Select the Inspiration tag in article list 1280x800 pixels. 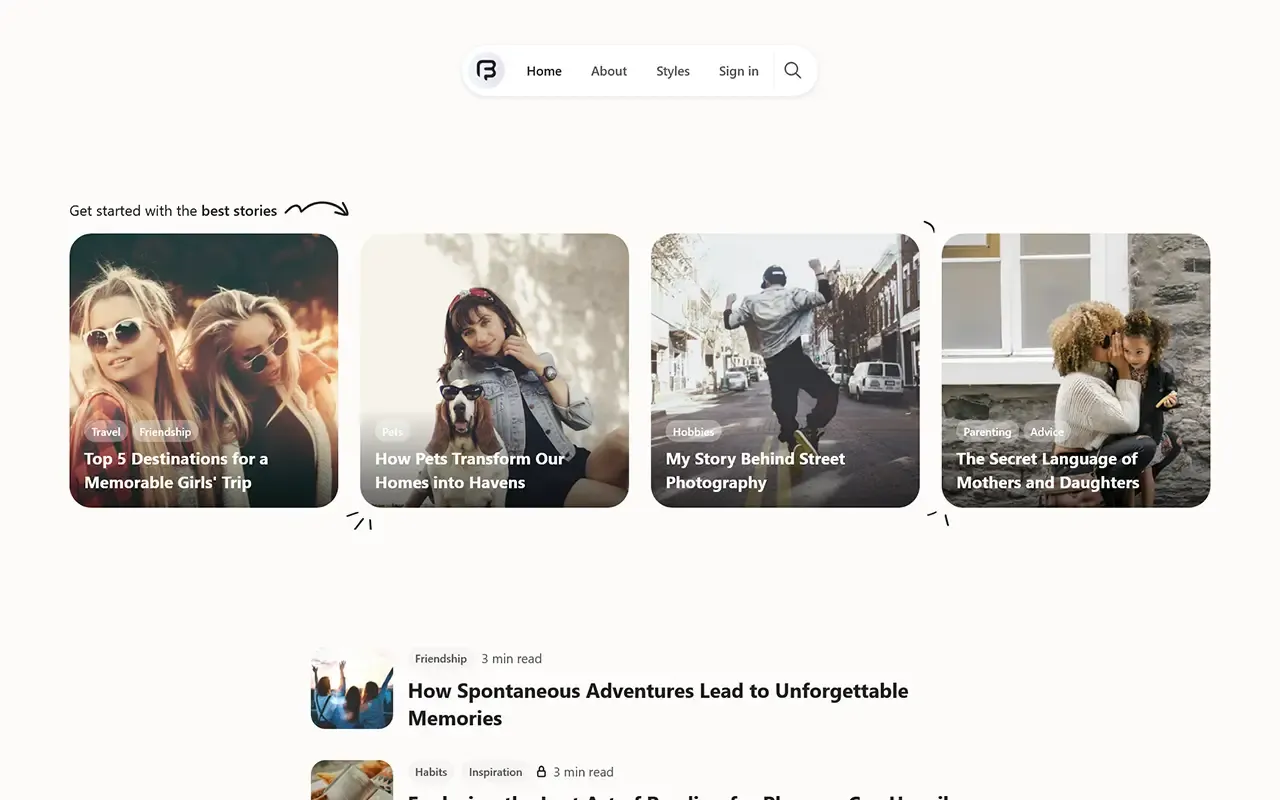[x=495, y=772]
